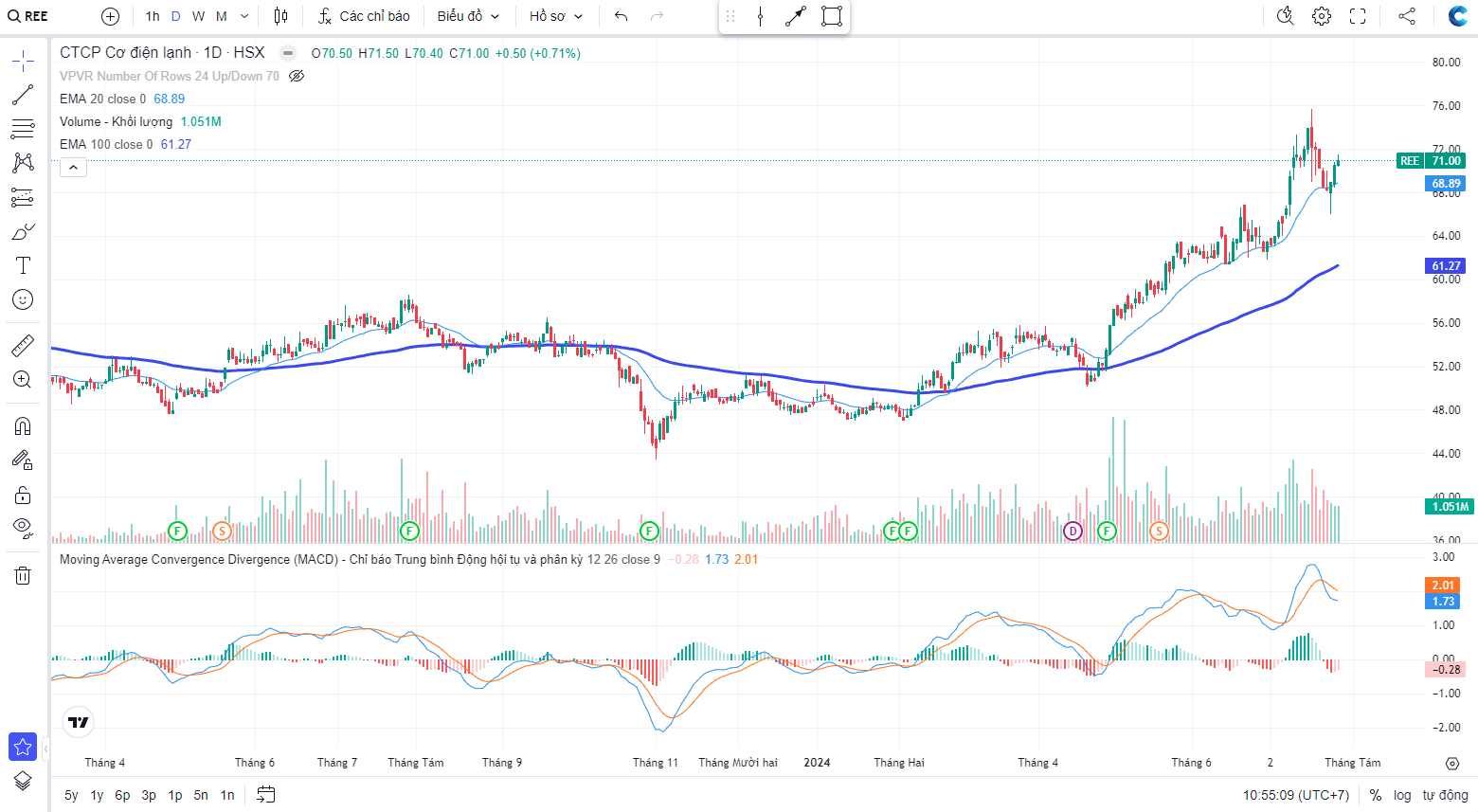Select vertical line tool in floating toolbar
This screenshot has width=1478, height=812.
[760, 16]
